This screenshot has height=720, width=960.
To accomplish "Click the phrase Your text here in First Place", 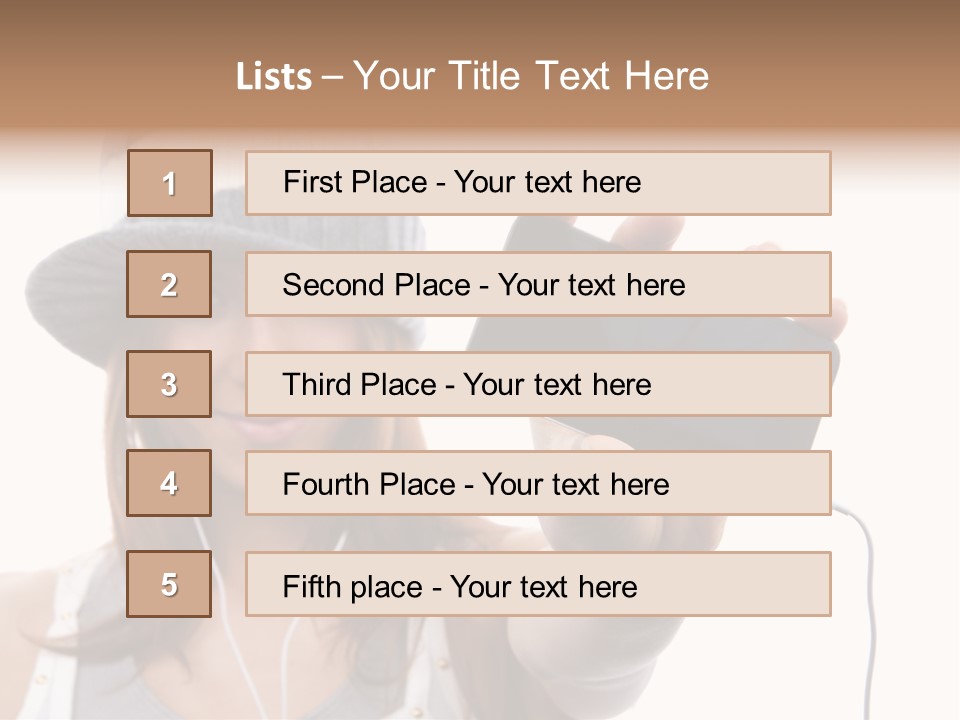I will pyautogui.click(x=547, y=182).
